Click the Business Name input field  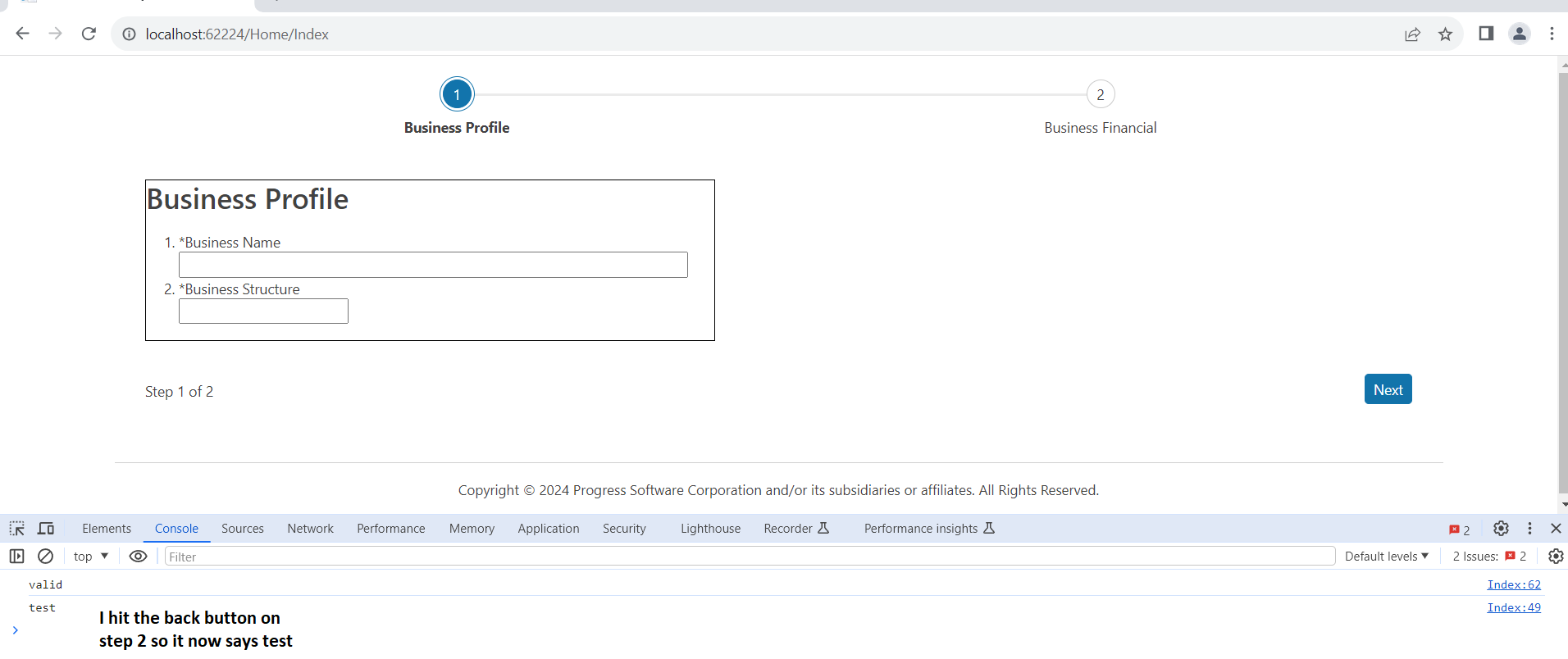(x=433, y=265)
